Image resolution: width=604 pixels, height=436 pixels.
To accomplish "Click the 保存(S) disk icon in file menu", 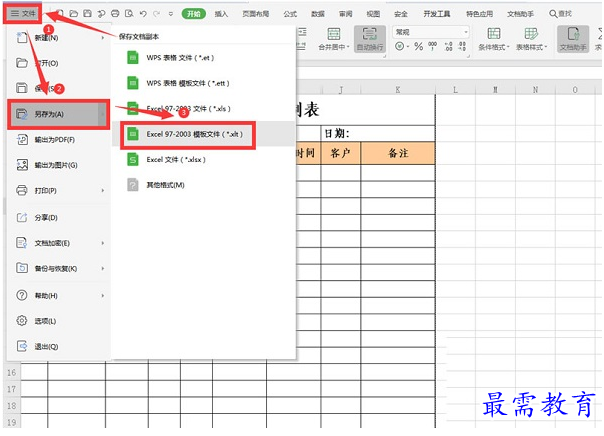I will (22, 88).
